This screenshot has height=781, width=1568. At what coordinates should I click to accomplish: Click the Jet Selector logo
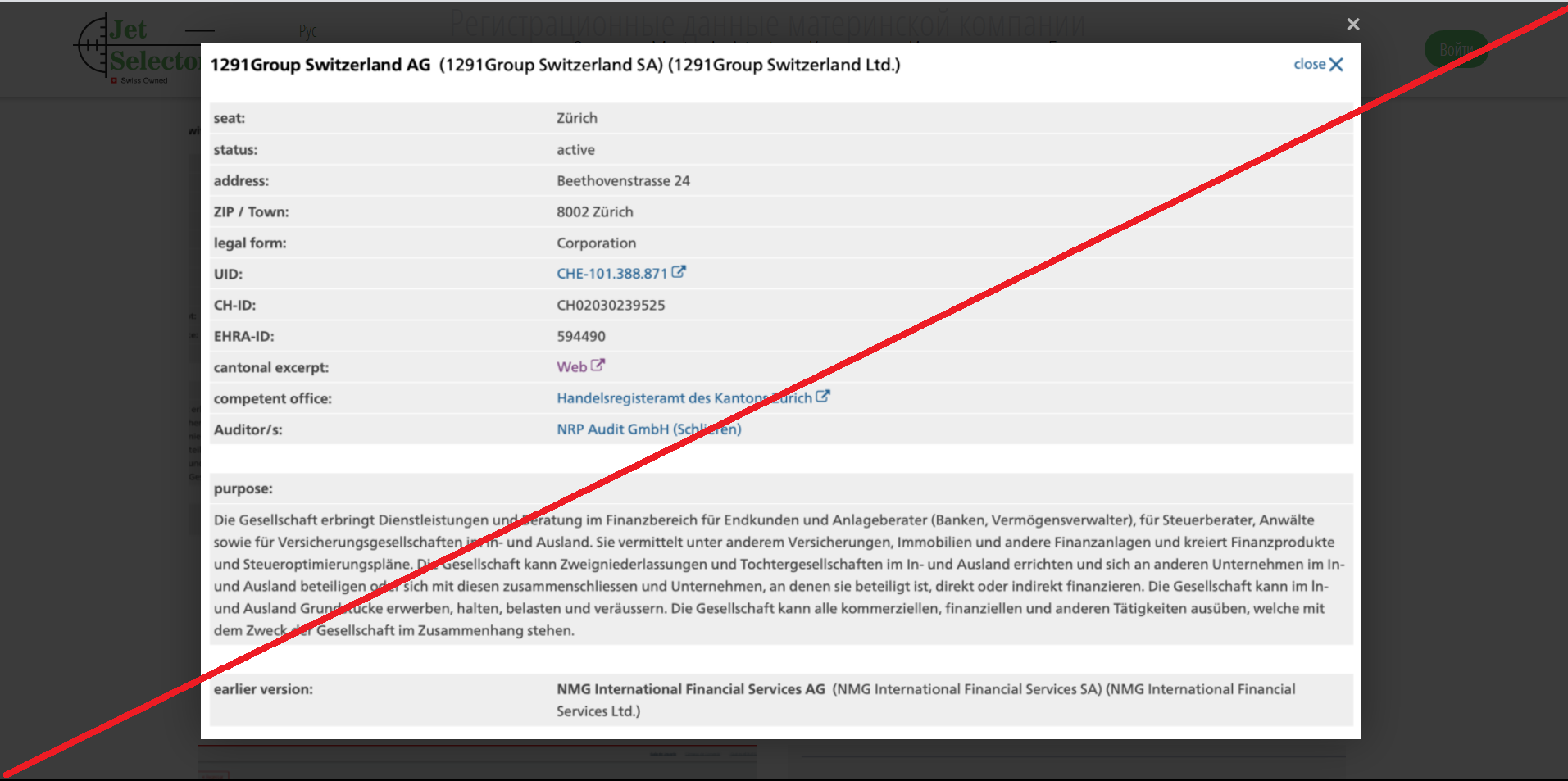pos(137,48)
